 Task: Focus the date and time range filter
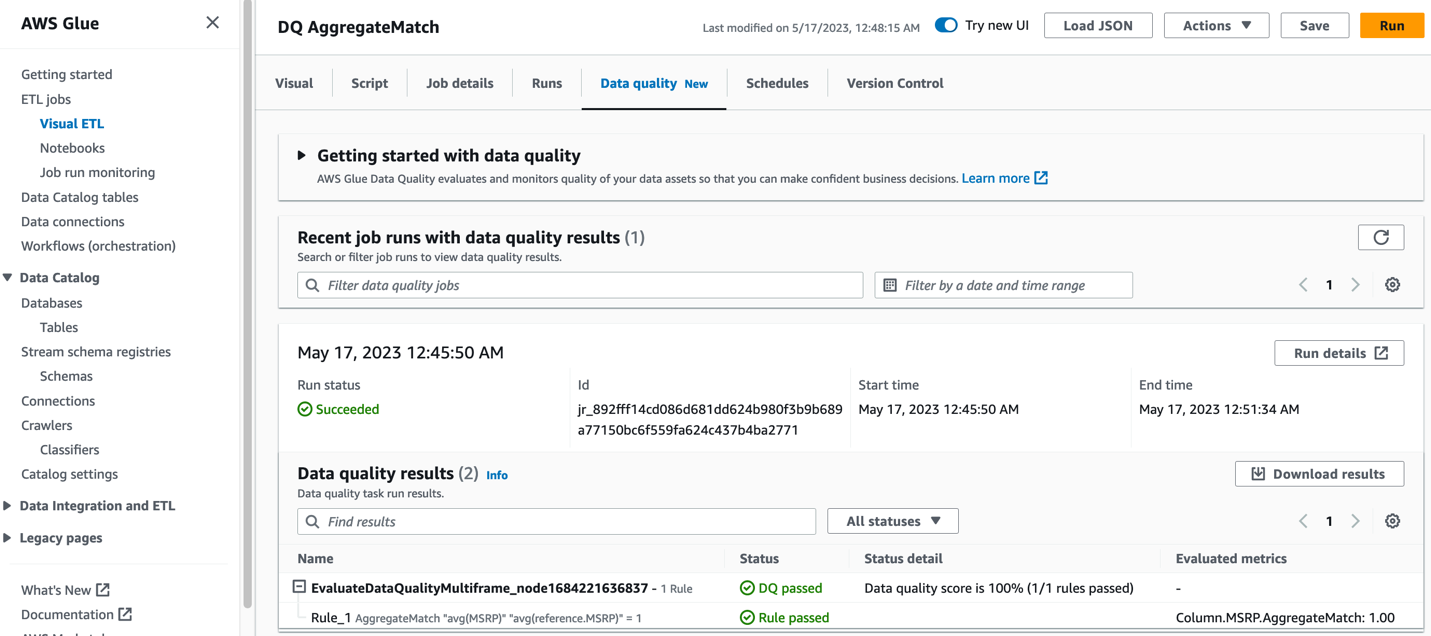pyautogui.click(x=1003, y=285)
